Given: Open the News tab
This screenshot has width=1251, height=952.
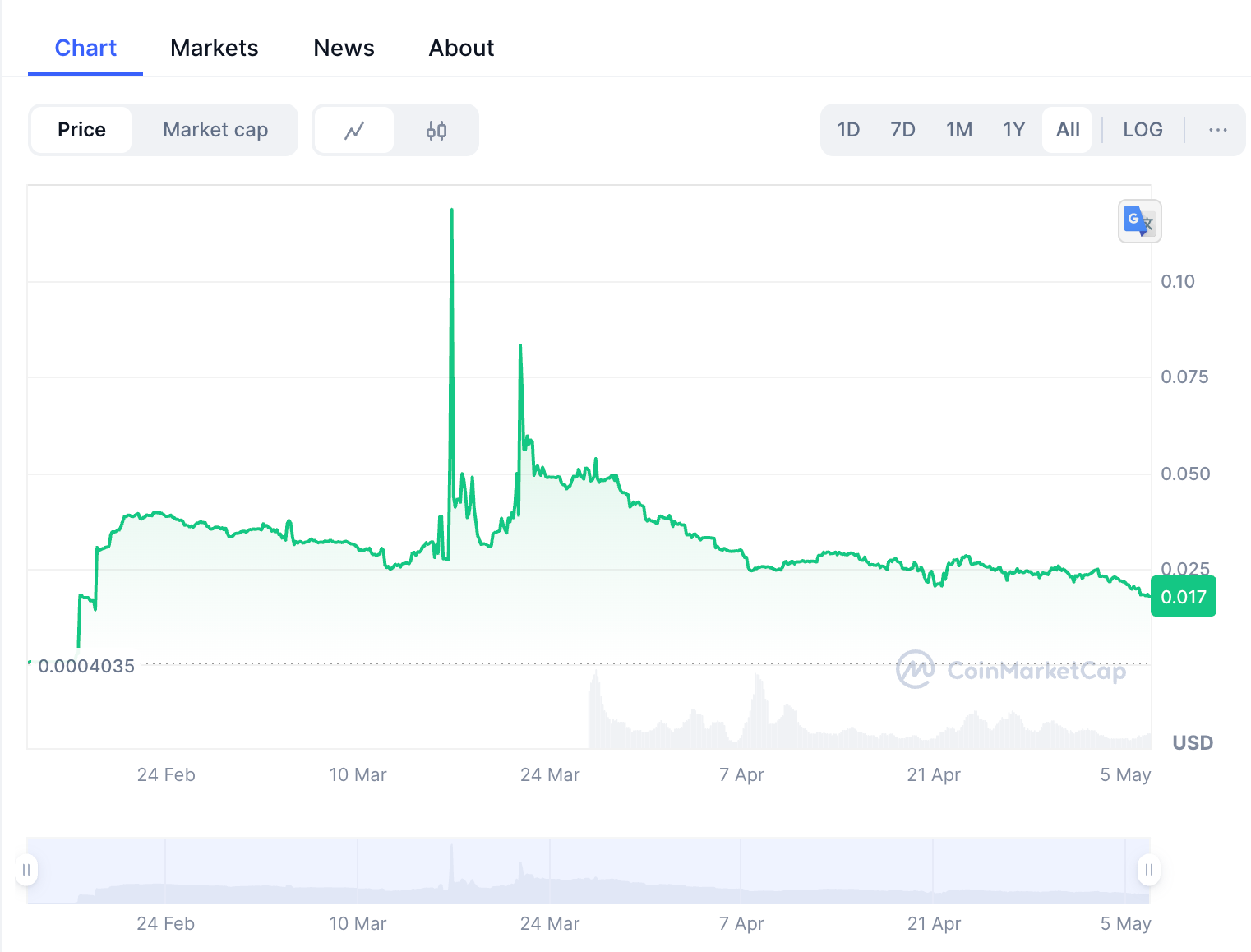Looking at the screenshot, I should (x=344, y=48).
